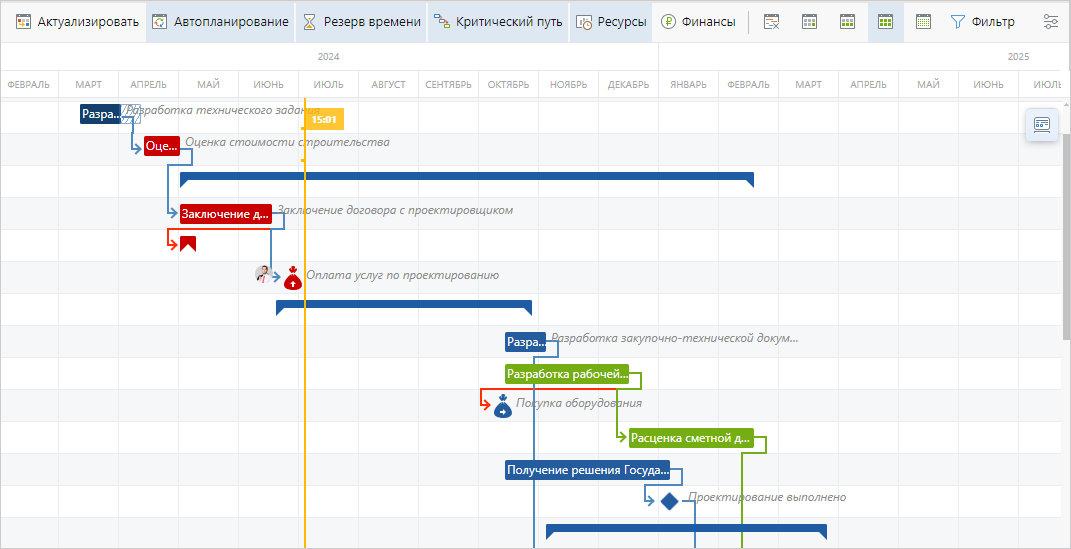This screenshot has height=549, width=1071.
Task: Open the Ресурсы view
Action: point(611,22)
